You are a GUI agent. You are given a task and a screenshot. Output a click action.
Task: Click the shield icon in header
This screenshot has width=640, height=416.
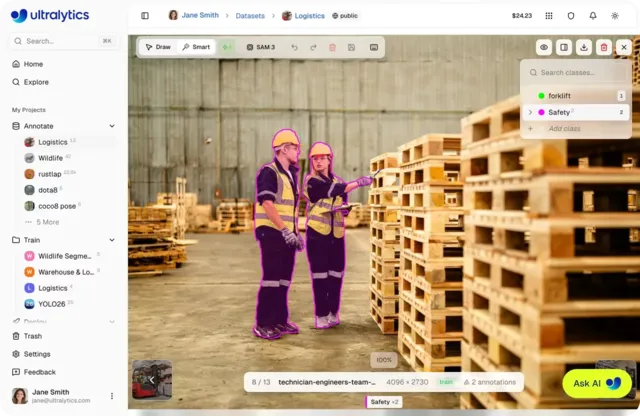(x=571, y=16)
